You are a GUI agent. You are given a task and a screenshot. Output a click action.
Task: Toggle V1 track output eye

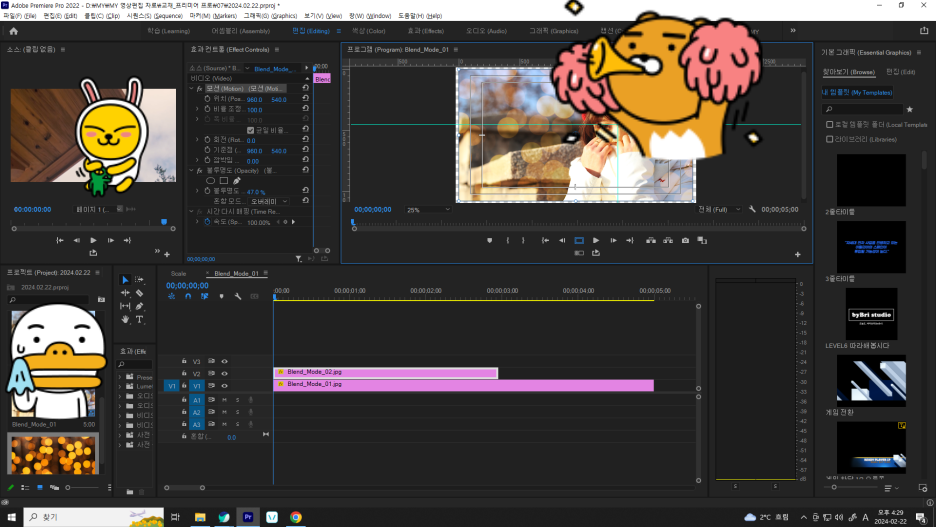point(224,386)
